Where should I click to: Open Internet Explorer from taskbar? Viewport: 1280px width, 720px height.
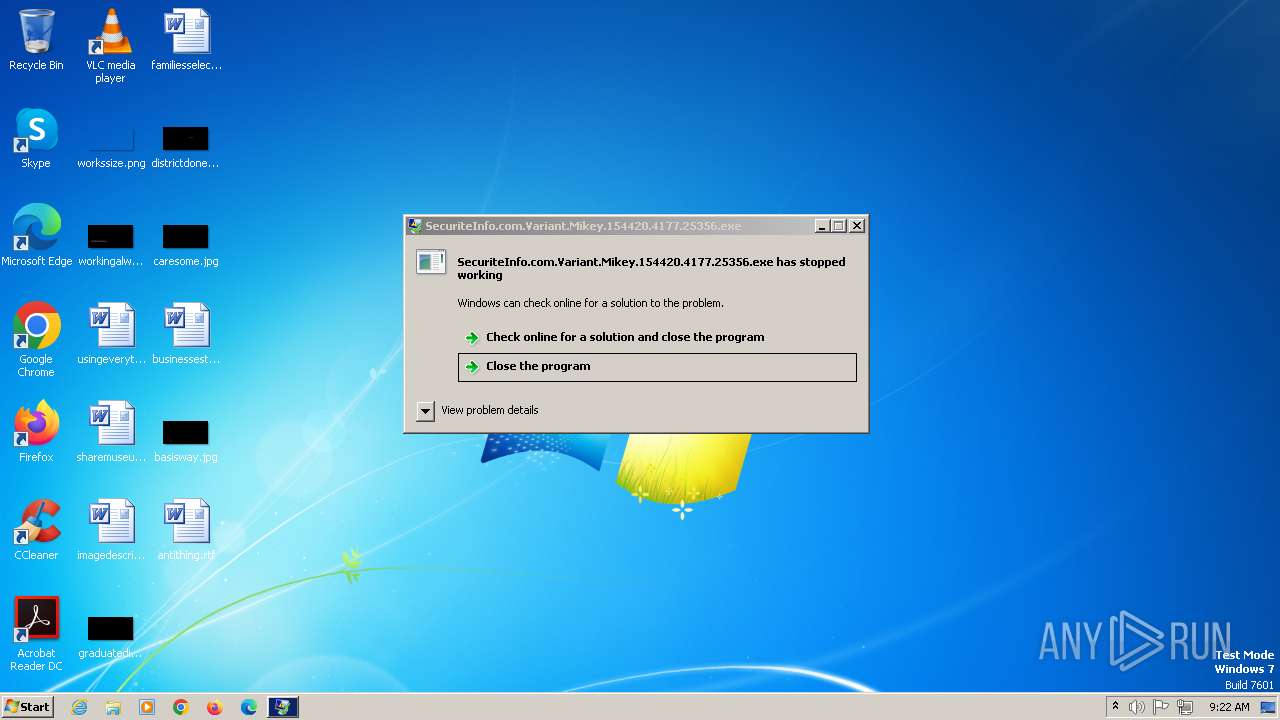[x=80, y=707]
